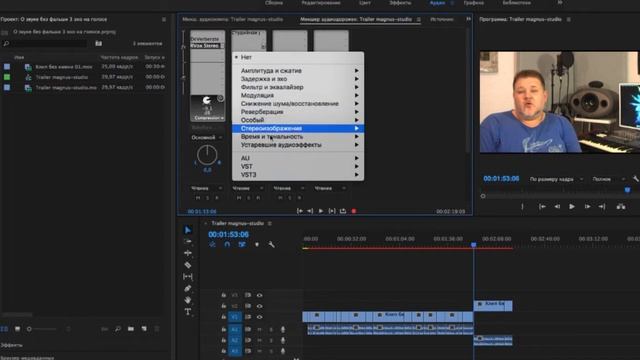Step forward one frame in Program monitor

click(587, 207)
